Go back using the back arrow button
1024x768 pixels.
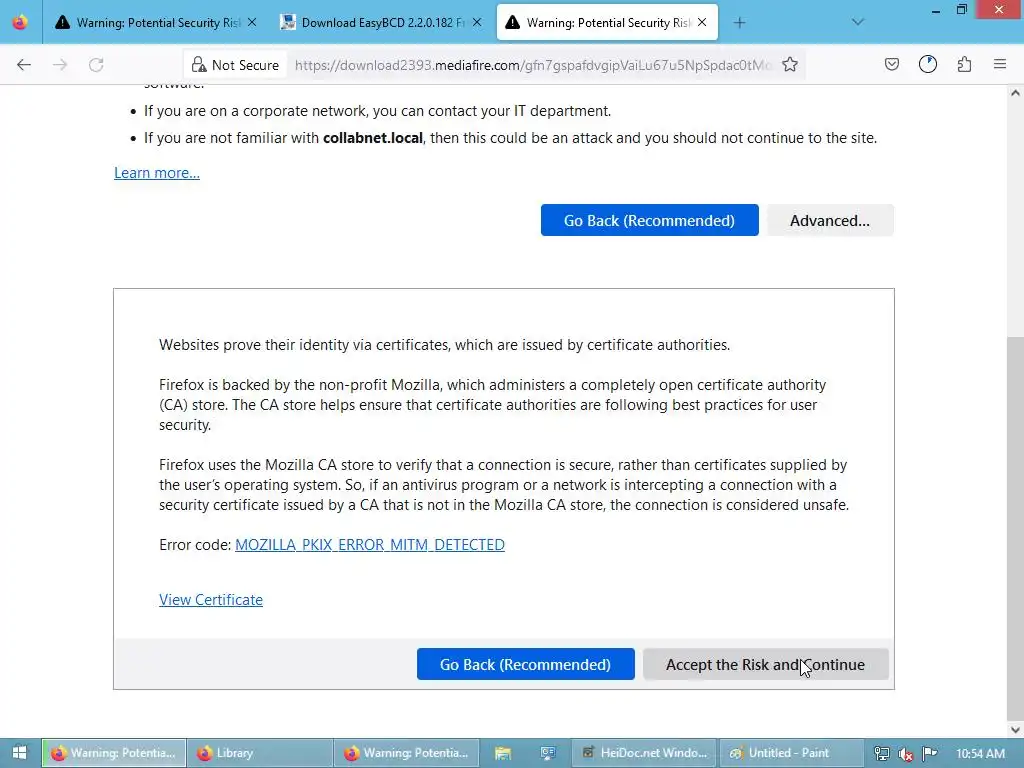coord(24,65)
